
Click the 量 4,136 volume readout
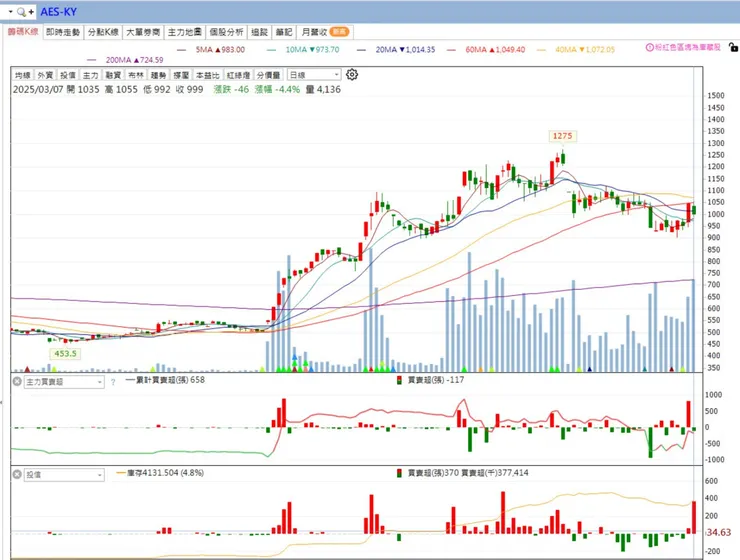pyautogui.click(x=323, y=89)
